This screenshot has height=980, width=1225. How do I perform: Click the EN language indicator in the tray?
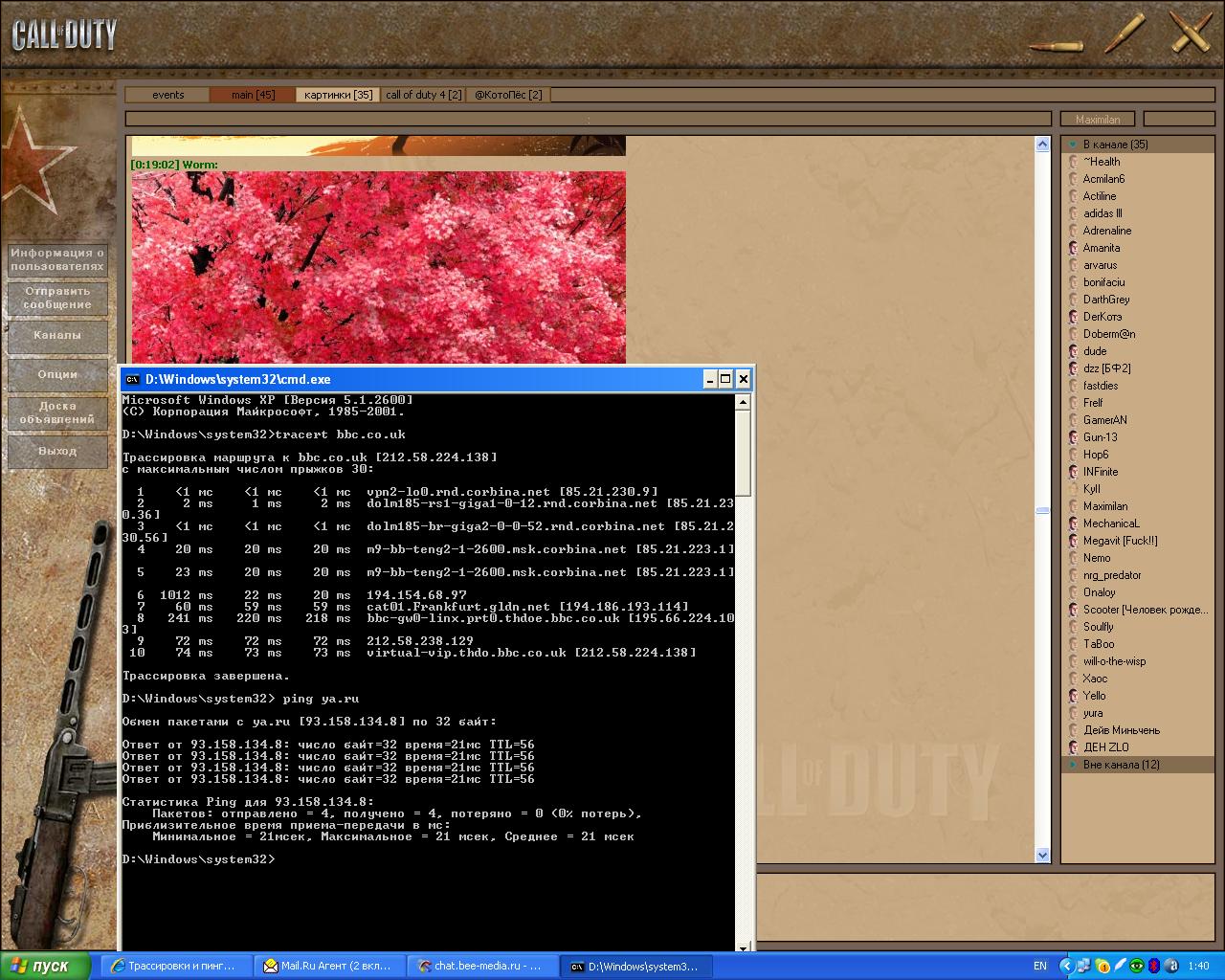tap(1040, 967)
